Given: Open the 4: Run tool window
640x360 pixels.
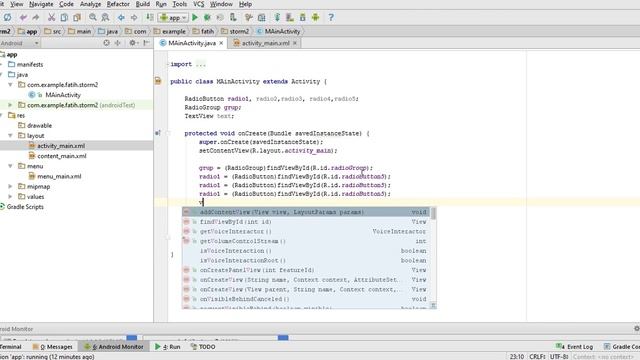Looking at the screenshot, I should pos(168,347).
